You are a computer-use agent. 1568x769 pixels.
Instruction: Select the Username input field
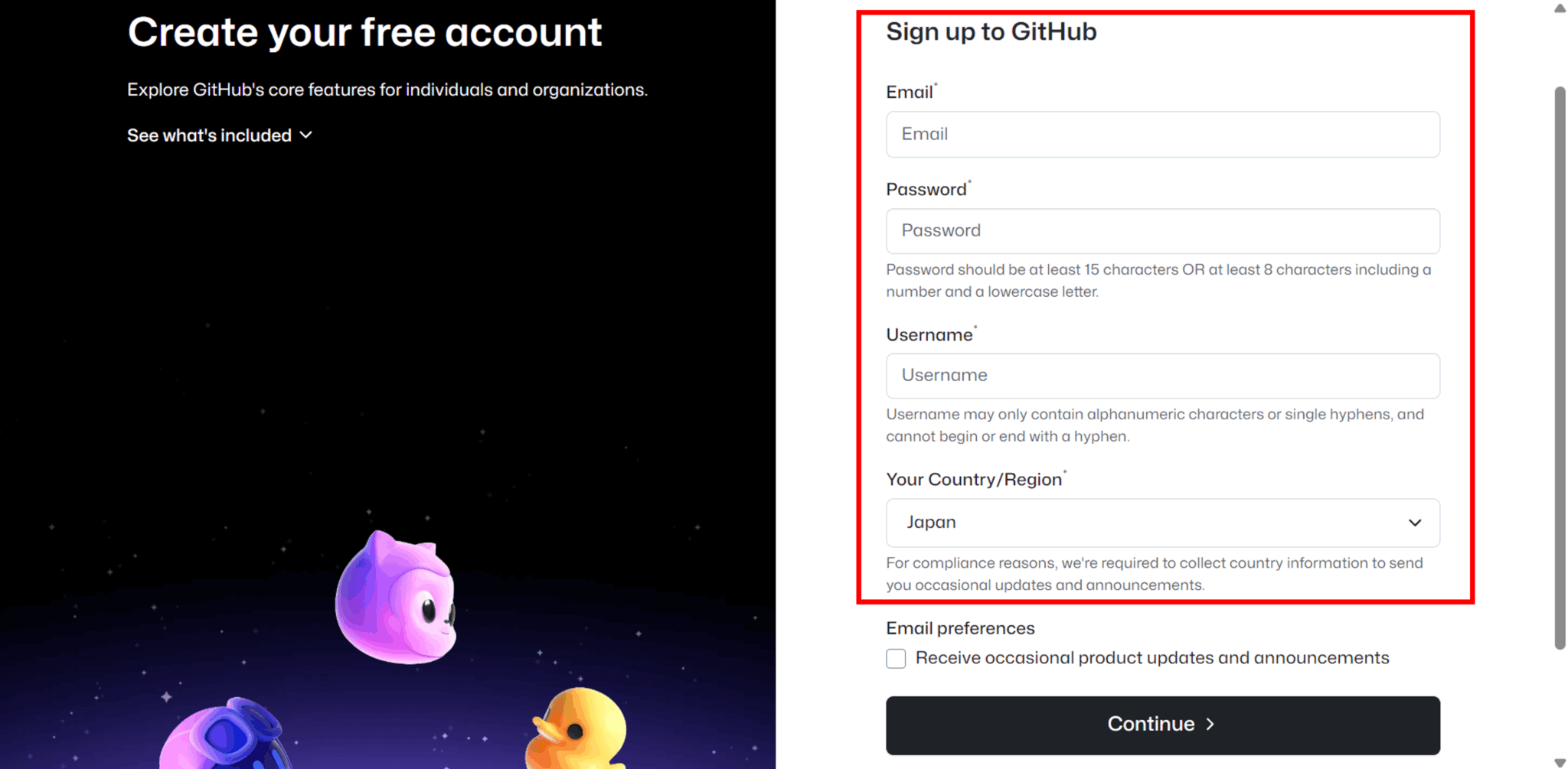pyautogui.click(x=1161, y=376)
